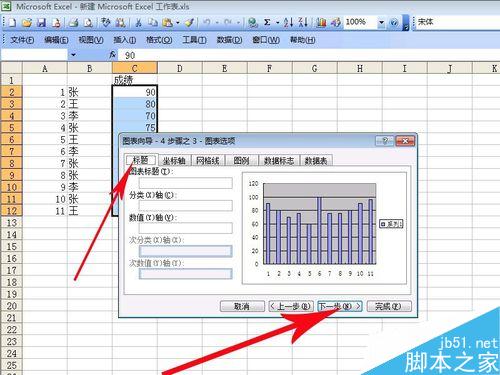This screenshot has height=375, width=500.
Task: Click the Undo arrow icon
Action: [x=207, y=23]
